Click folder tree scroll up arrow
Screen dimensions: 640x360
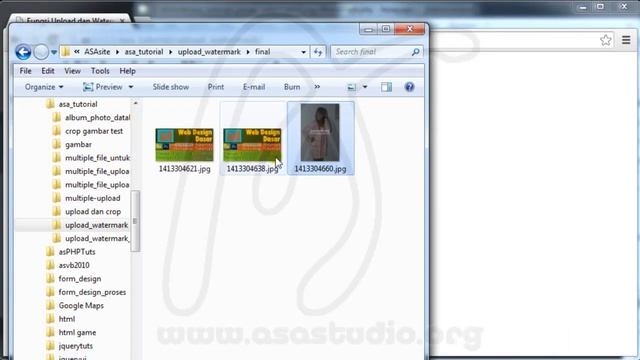coord(136,103)
